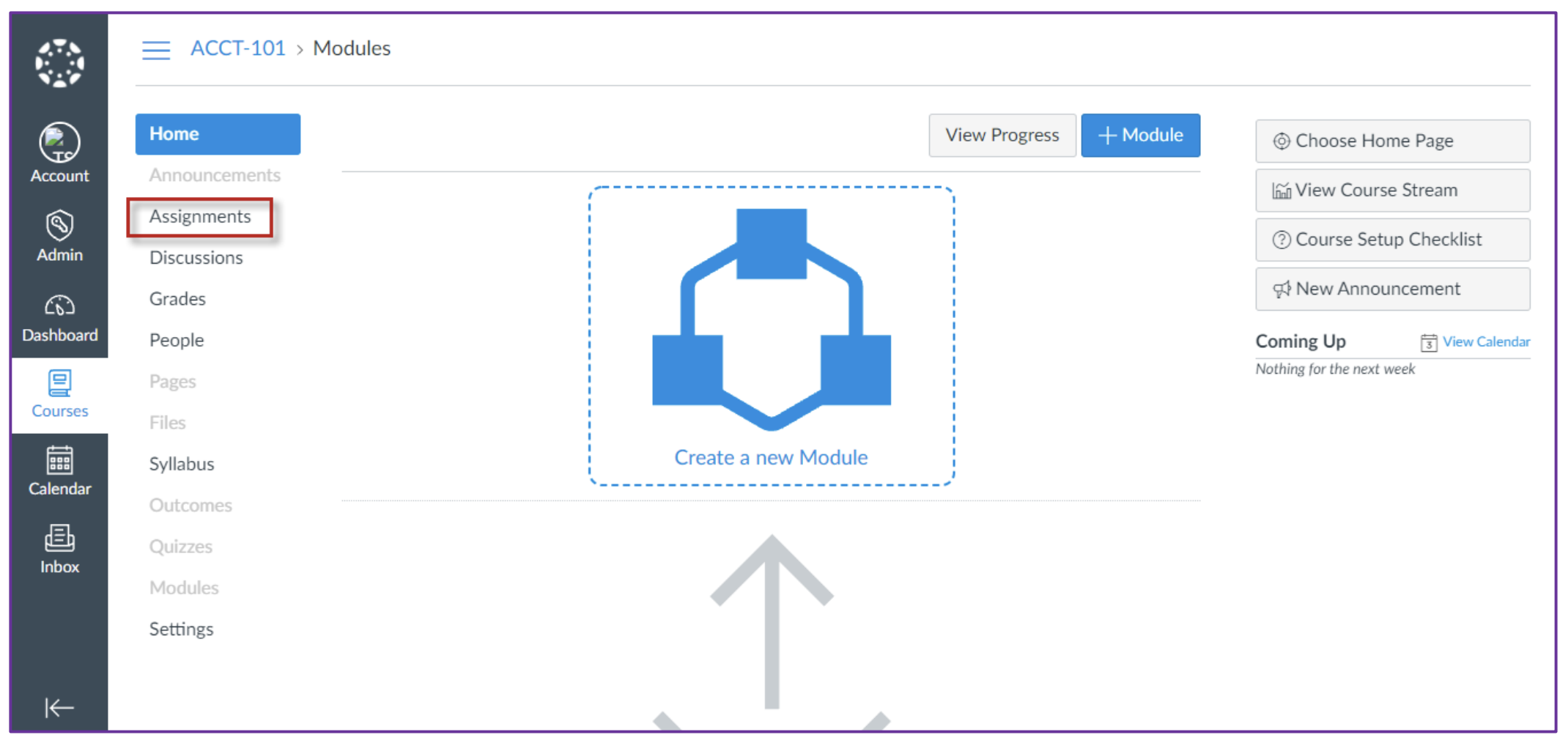Open the View Calendar link
1568x743 pixels.
tap(1486, 341)
